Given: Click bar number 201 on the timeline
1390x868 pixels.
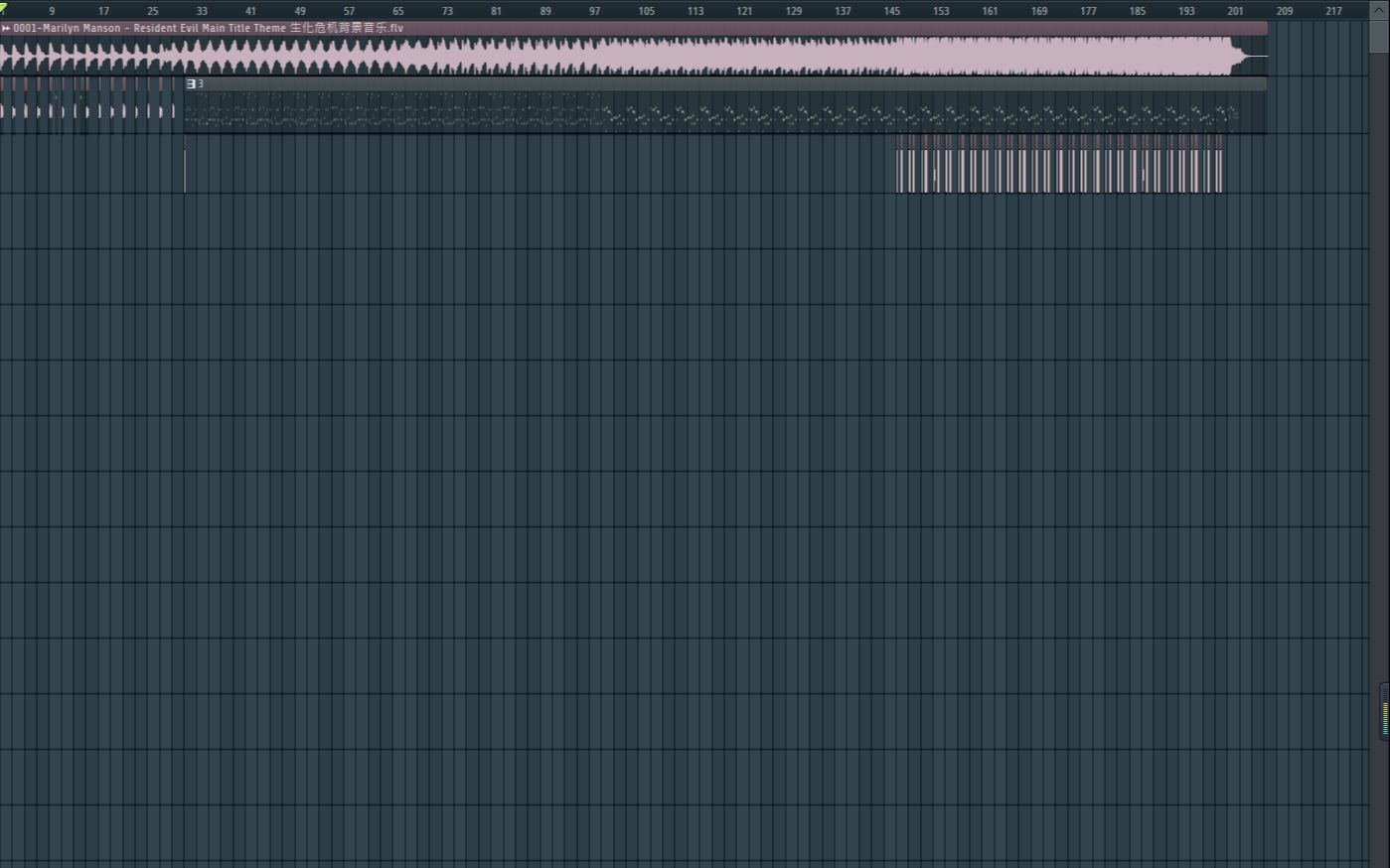Looking at the screenshot, I should (1235, 11).
